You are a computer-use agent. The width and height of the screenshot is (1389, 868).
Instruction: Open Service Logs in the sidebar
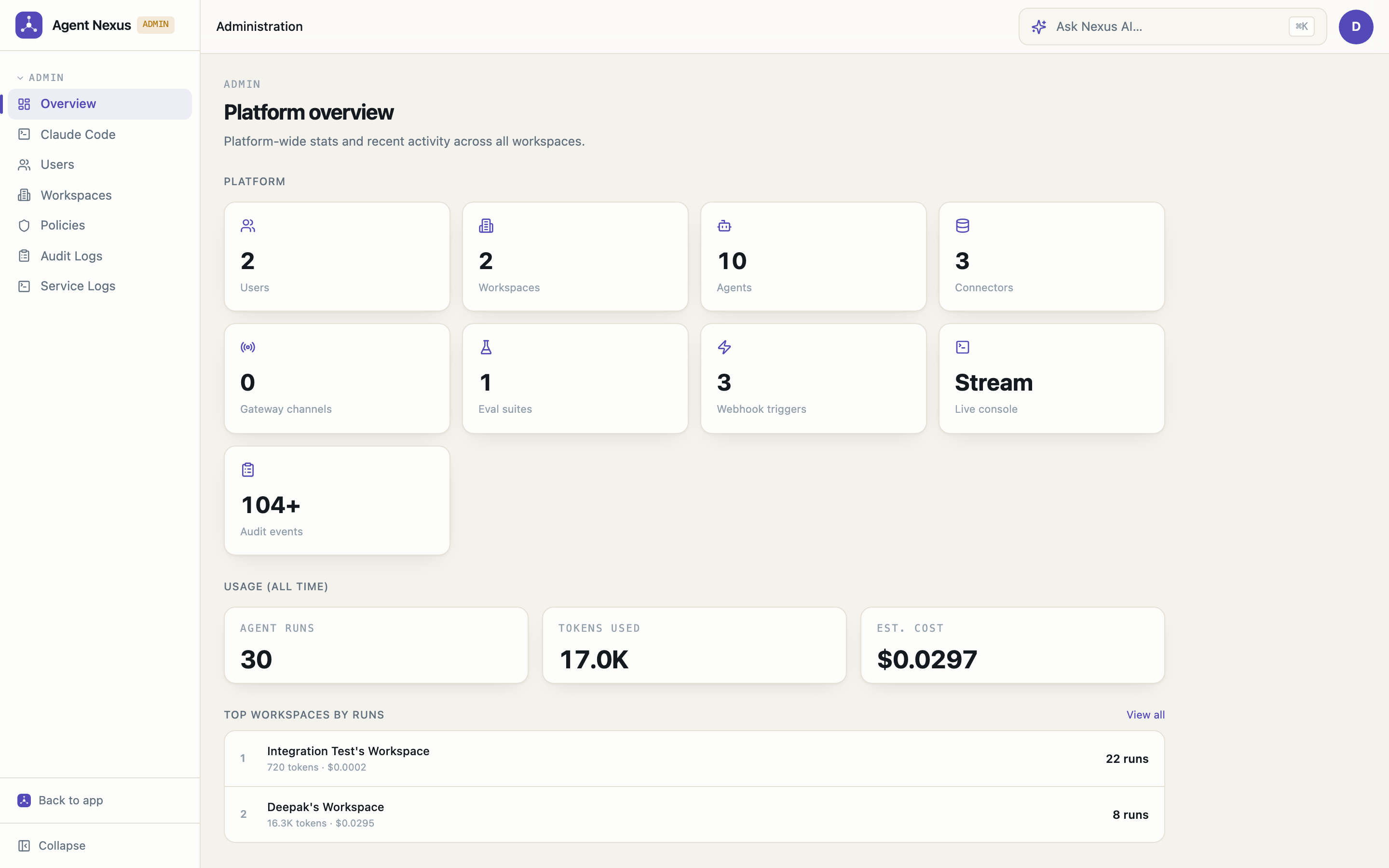(100, 286)
